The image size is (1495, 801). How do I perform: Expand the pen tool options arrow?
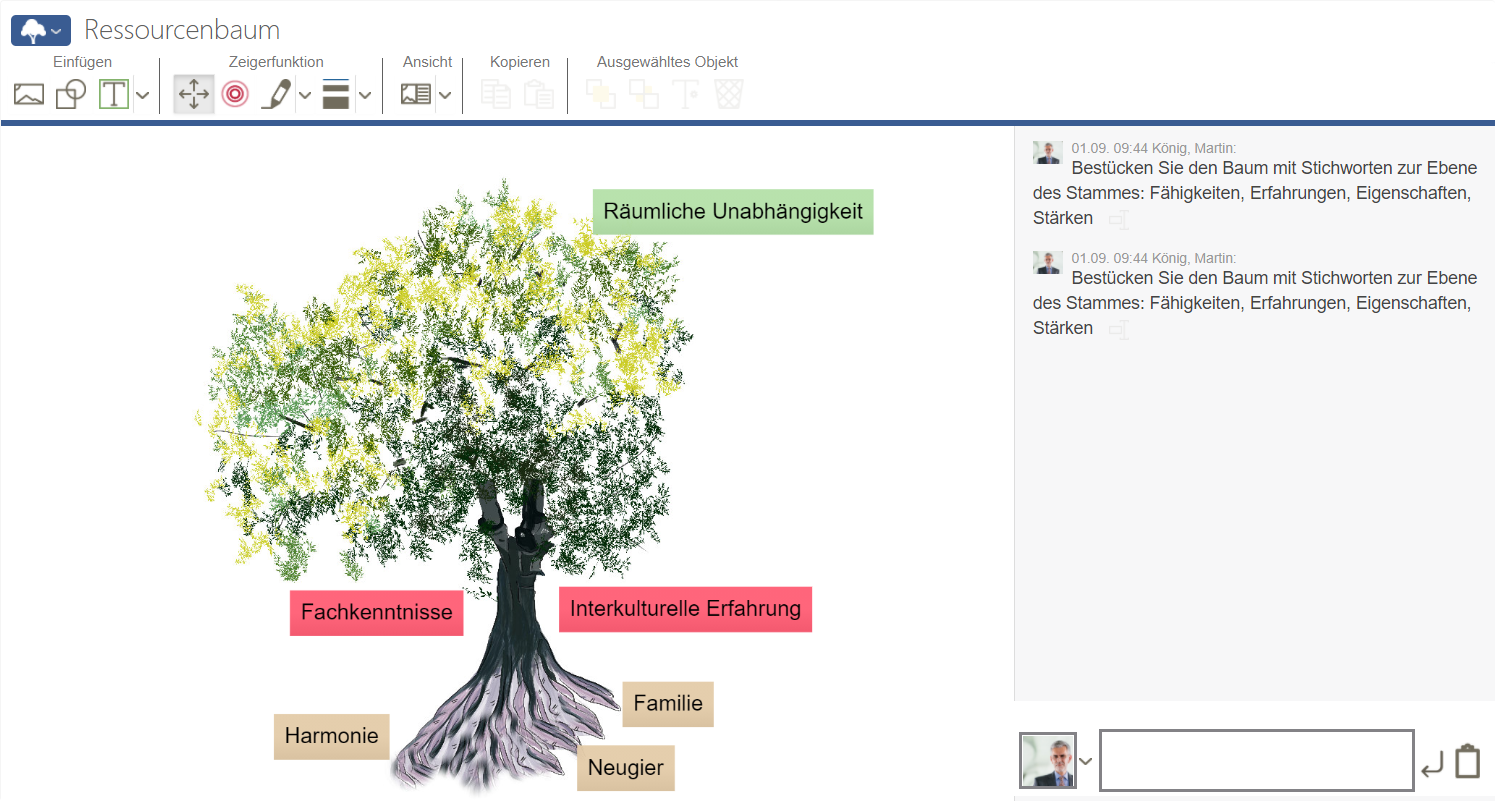(305, 95)
